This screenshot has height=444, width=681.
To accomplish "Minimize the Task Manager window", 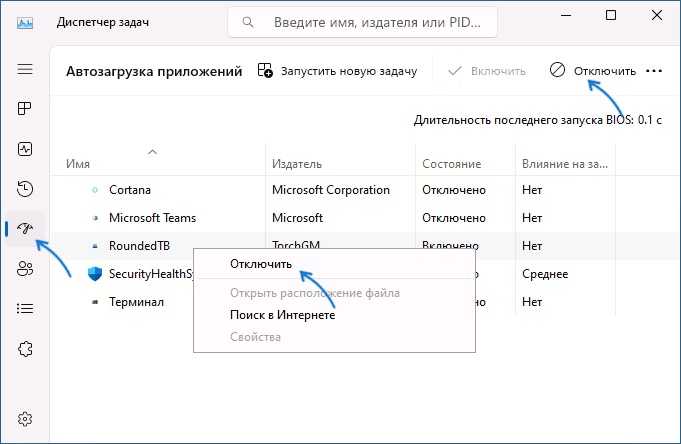I will click(566, 16).
